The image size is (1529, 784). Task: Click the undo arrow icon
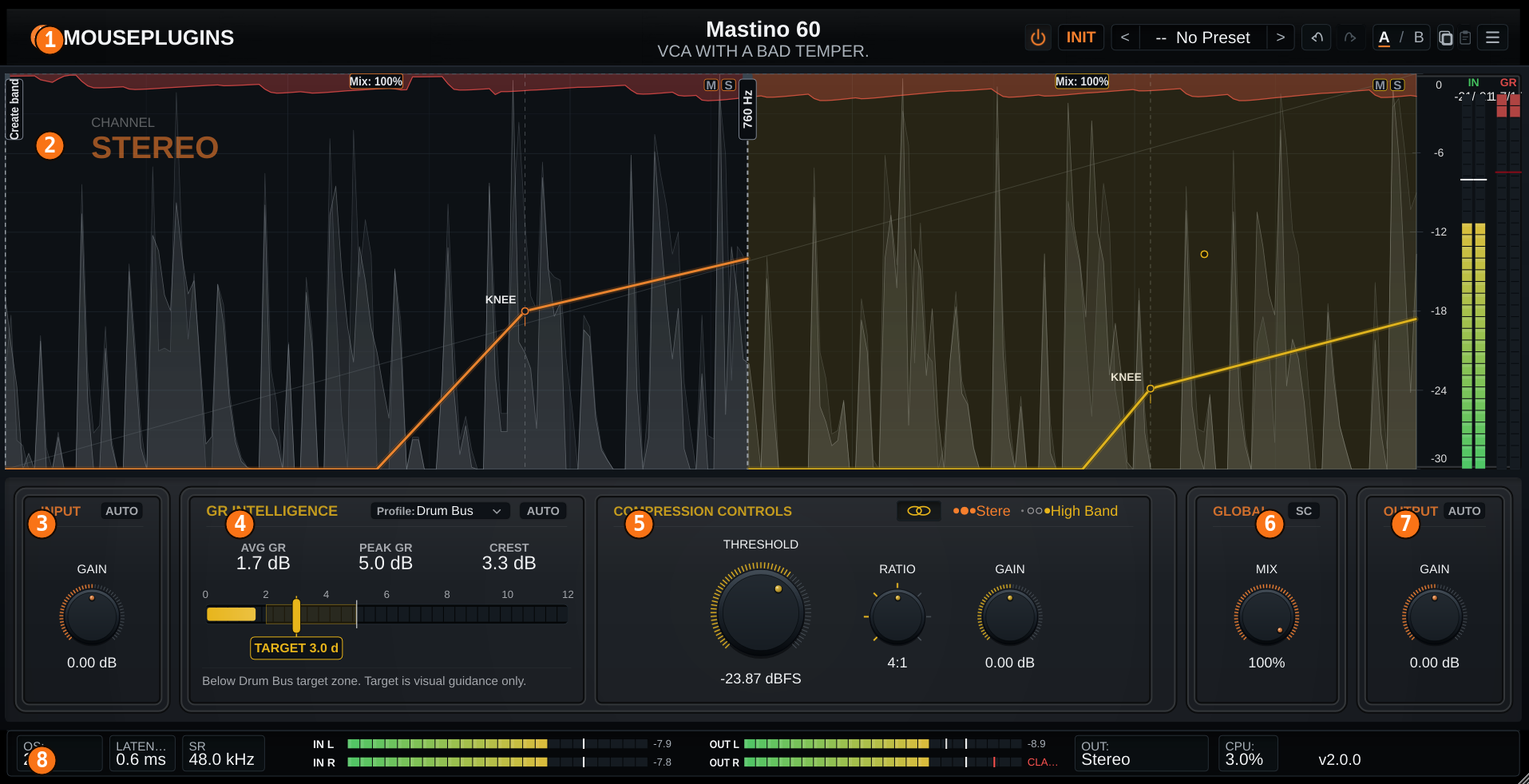click(x=1317, y=38)
